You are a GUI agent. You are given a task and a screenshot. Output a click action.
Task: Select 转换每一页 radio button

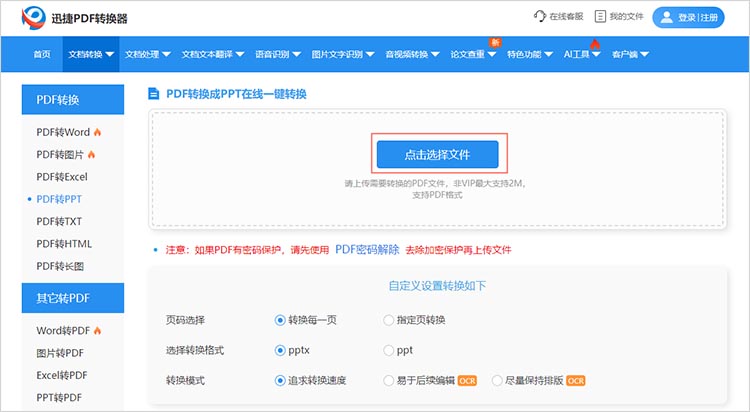[x=280, y=320]
